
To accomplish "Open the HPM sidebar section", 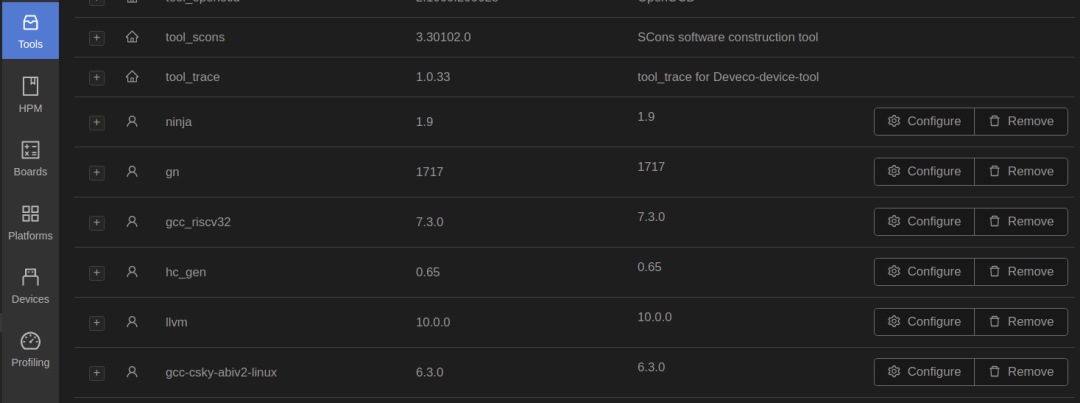I will 30,95.
